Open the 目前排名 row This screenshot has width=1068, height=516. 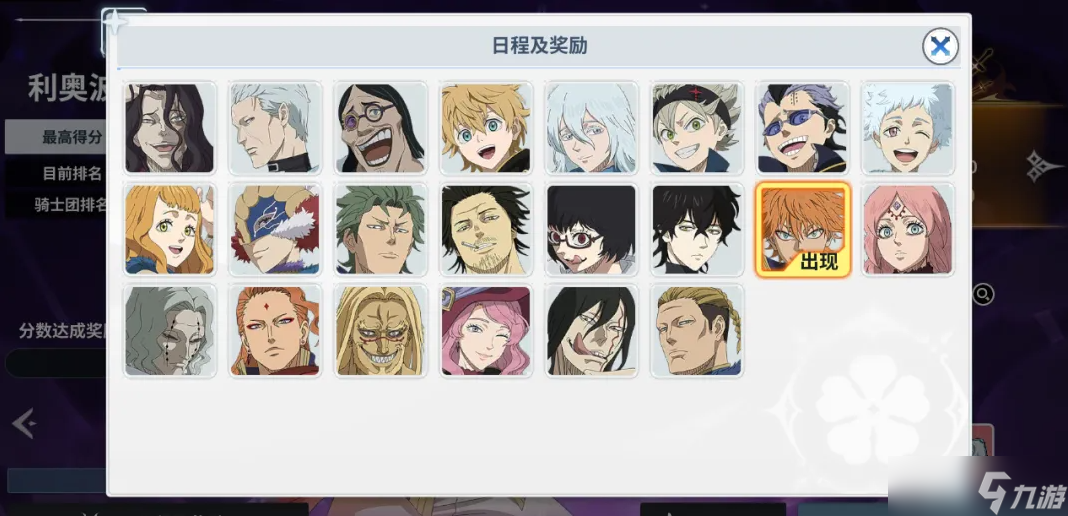(57, 174)
